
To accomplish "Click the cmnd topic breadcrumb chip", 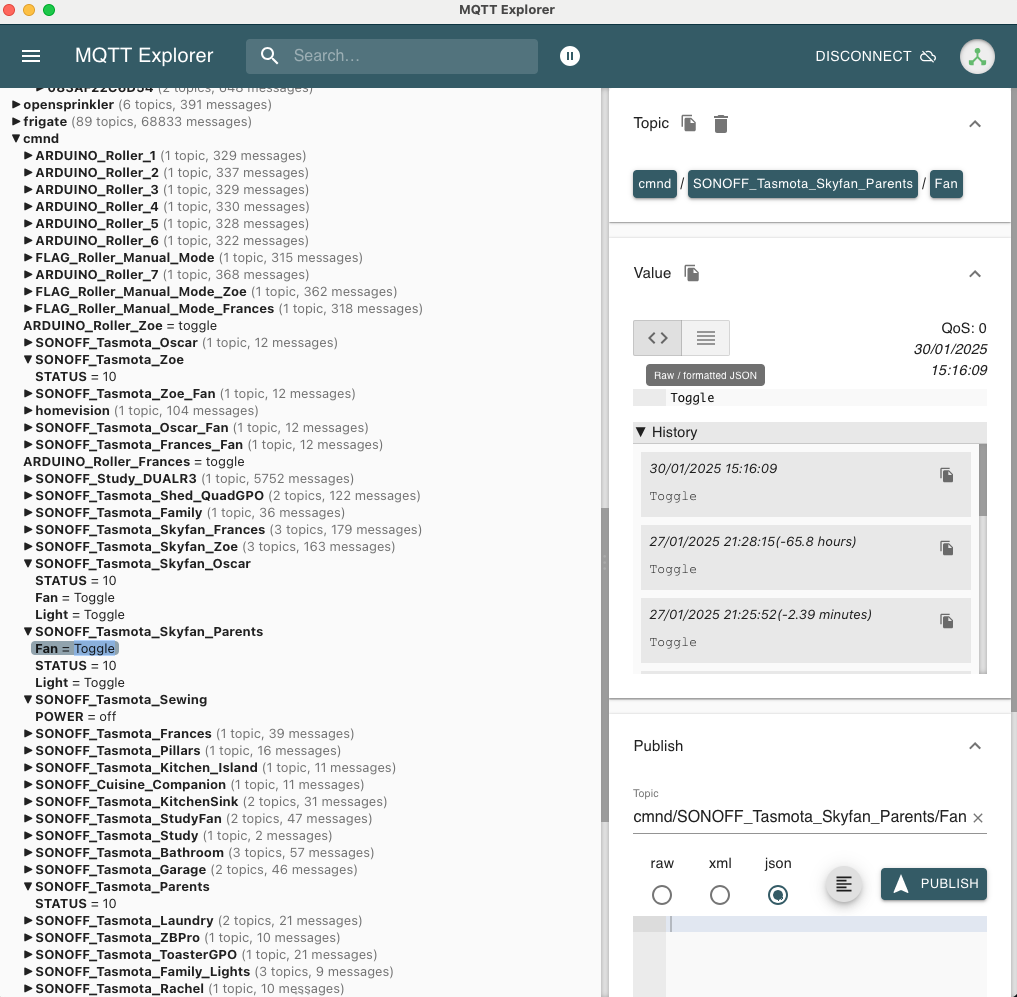I will click(x=654, y=184).
